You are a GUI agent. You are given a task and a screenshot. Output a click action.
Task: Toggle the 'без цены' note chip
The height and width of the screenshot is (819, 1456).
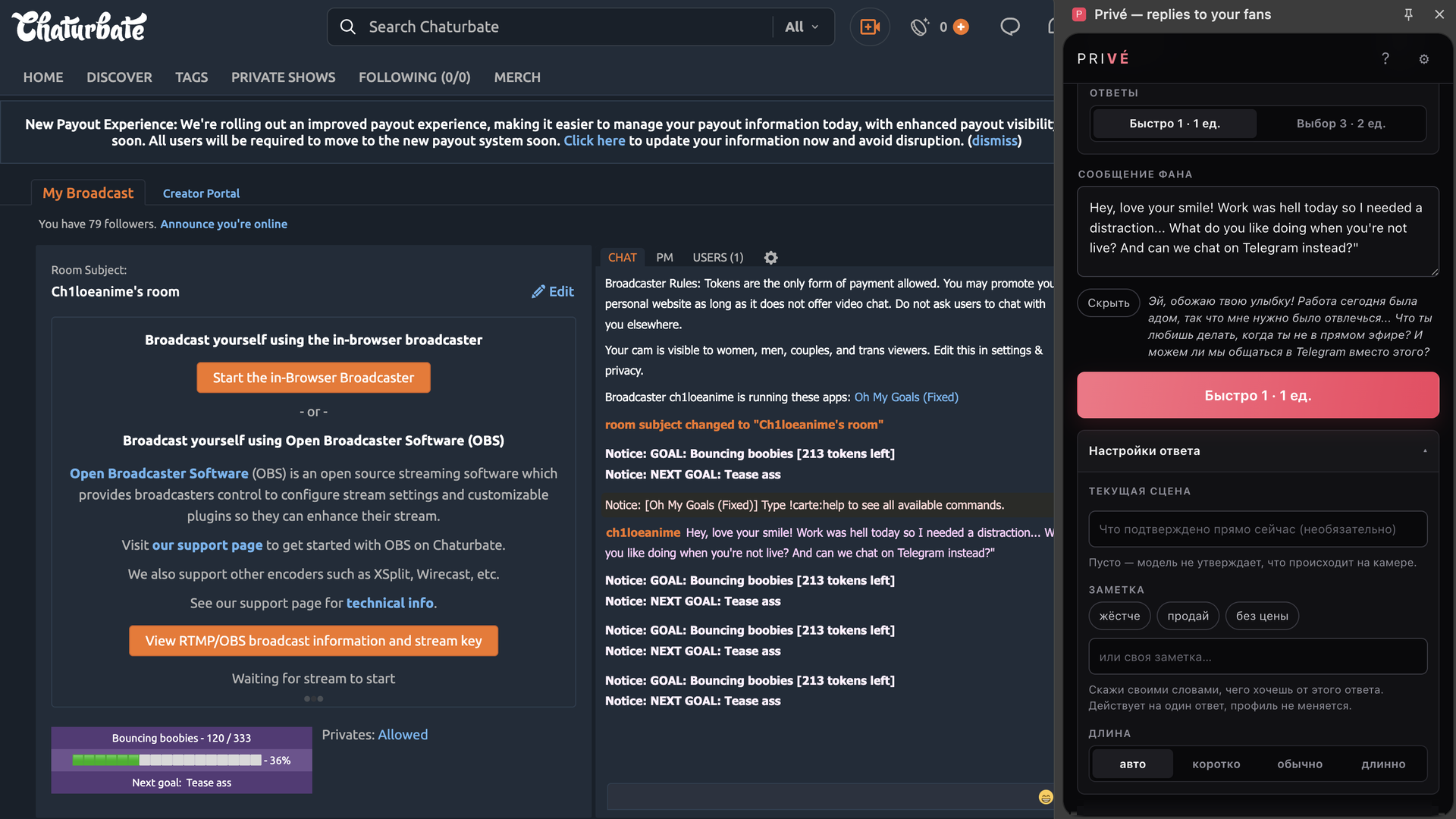click(1262, 616)
